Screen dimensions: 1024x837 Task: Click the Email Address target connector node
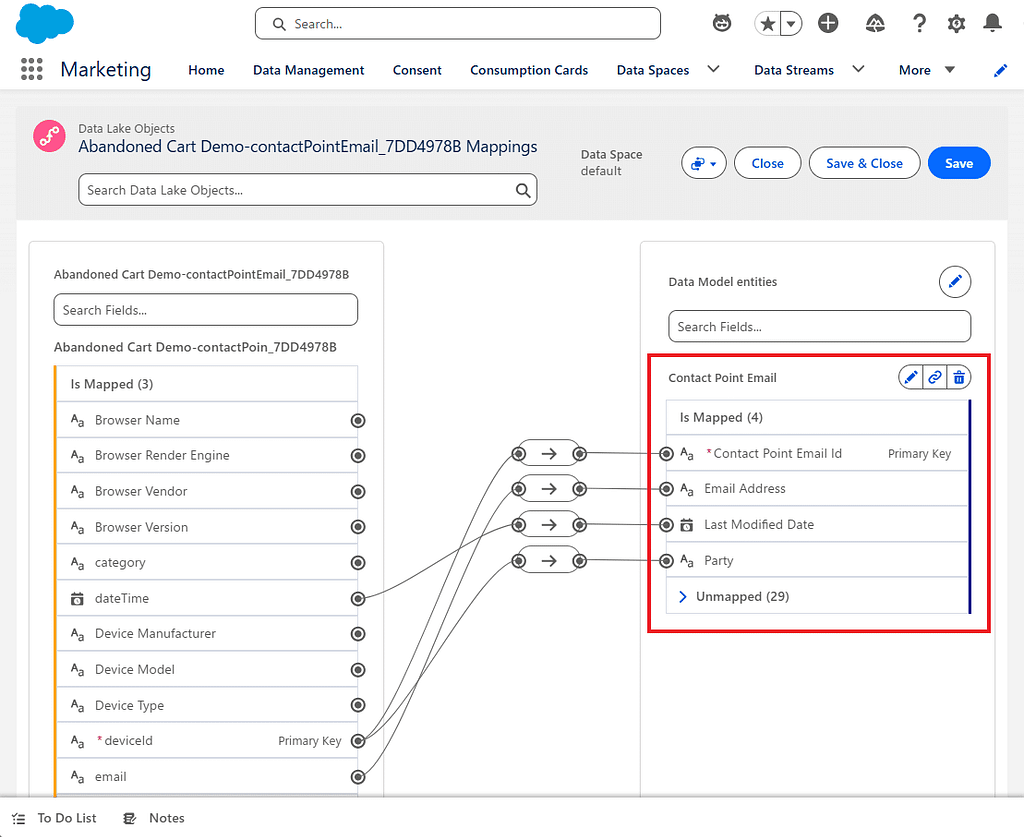[x=666, y=489]
